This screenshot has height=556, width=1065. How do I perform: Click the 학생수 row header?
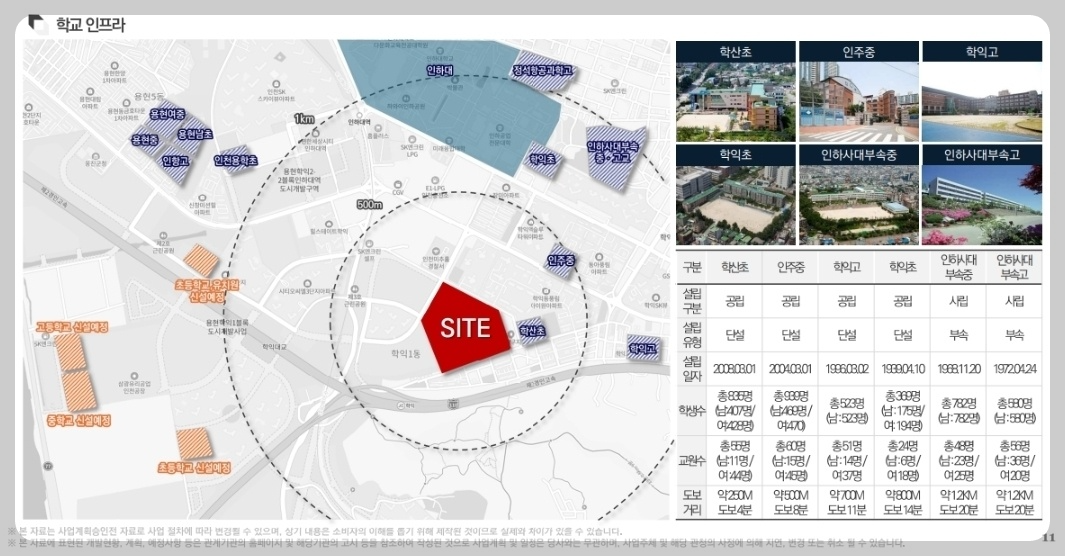(x=692, y=410)
